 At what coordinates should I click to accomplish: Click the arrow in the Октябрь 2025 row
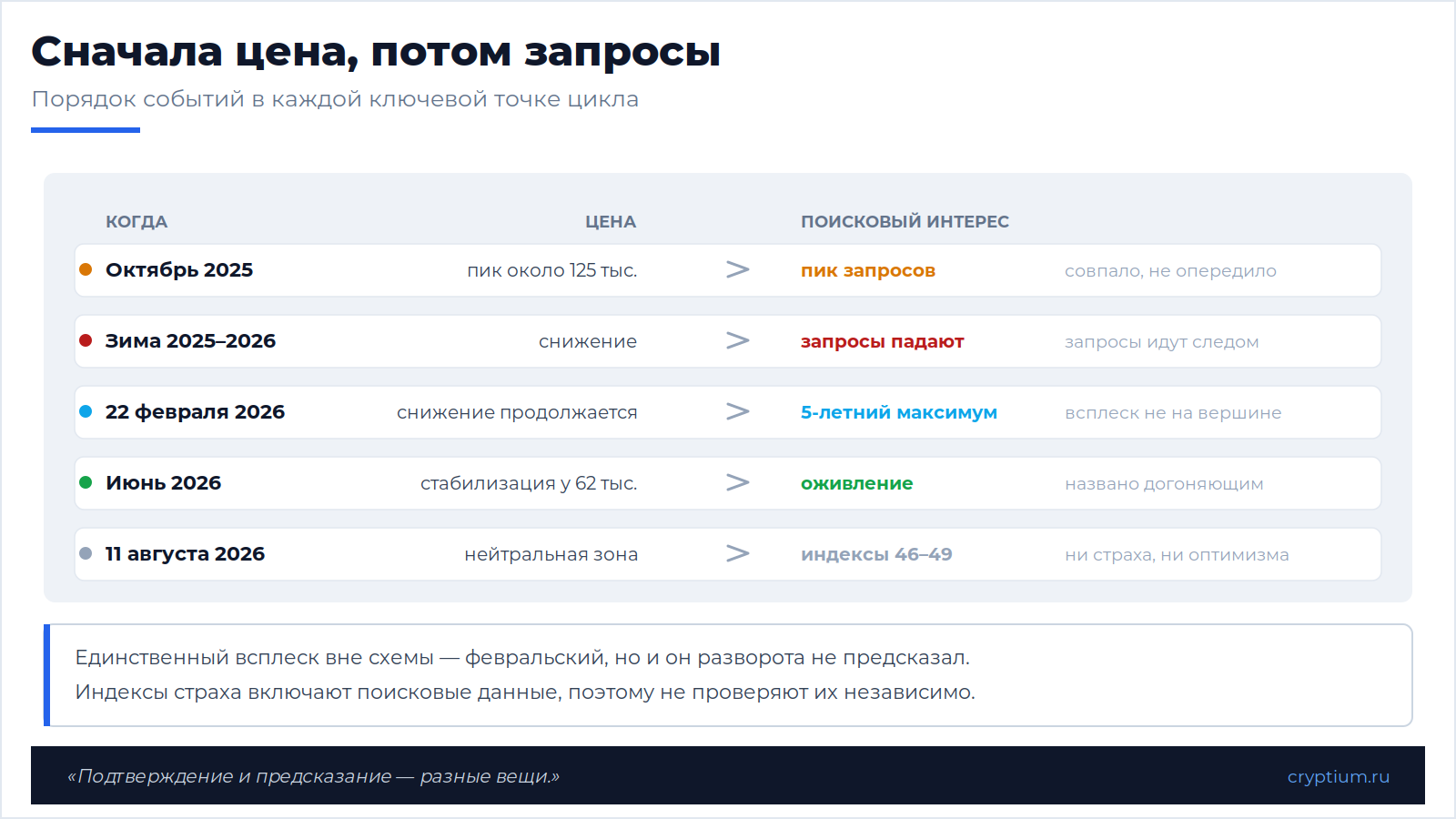coord(738,269)
